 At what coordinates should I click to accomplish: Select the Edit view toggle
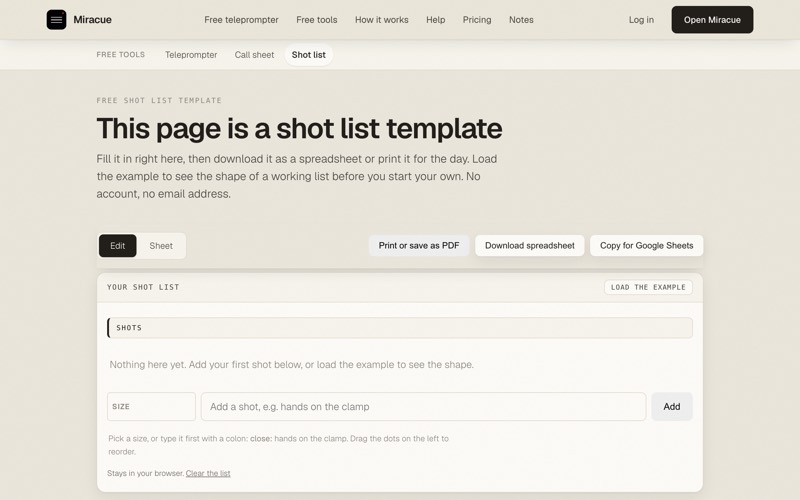[x=117, y=246]
